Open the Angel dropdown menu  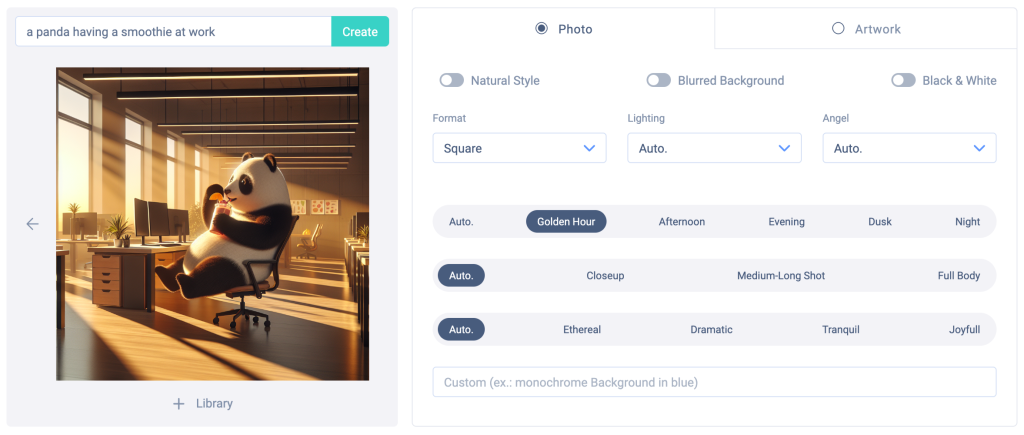[909, 148]
